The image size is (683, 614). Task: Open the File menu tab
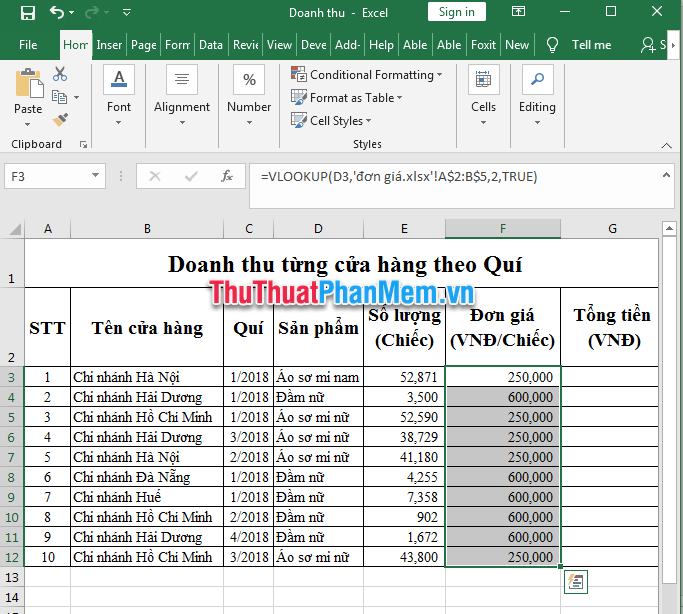[28, 45]
